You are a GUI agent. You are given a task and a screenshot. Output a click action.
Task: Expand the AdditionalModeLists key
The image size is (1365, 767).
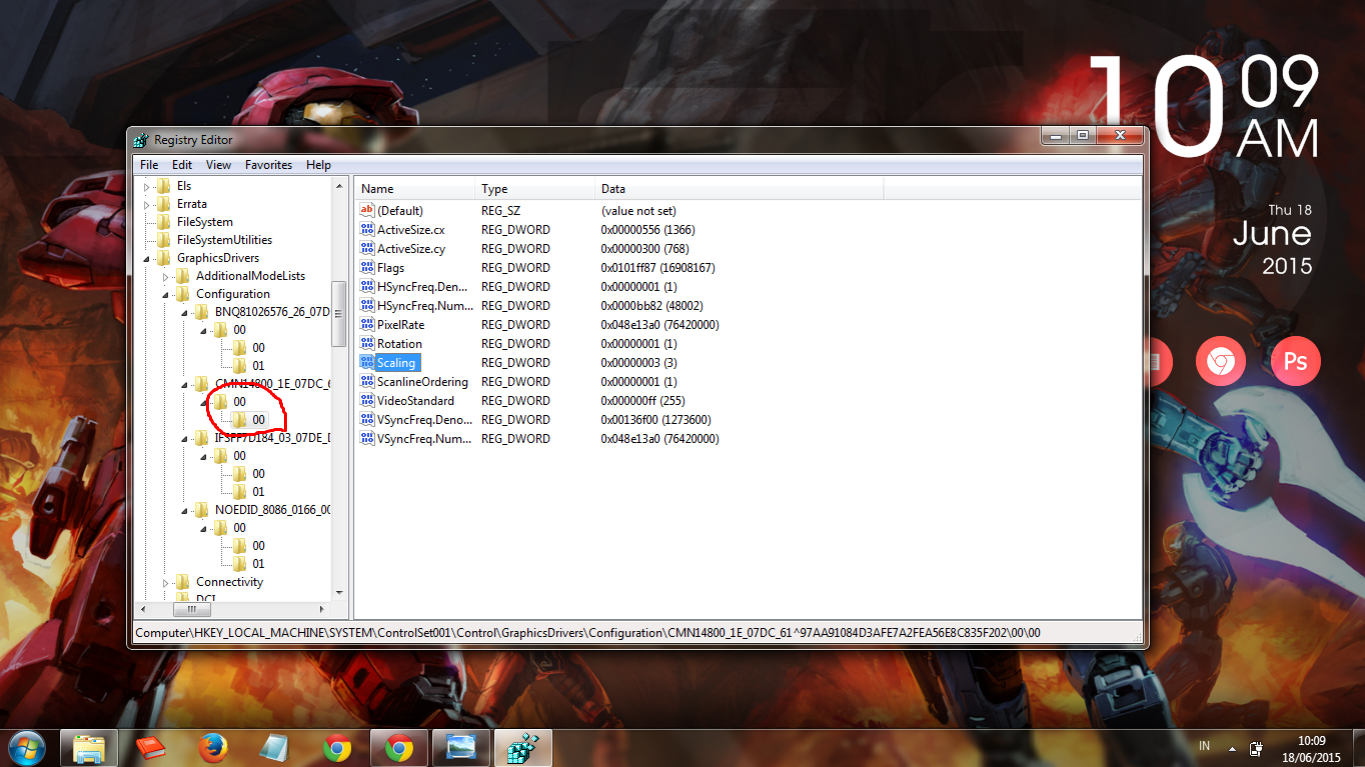click(x=166, y=276)
